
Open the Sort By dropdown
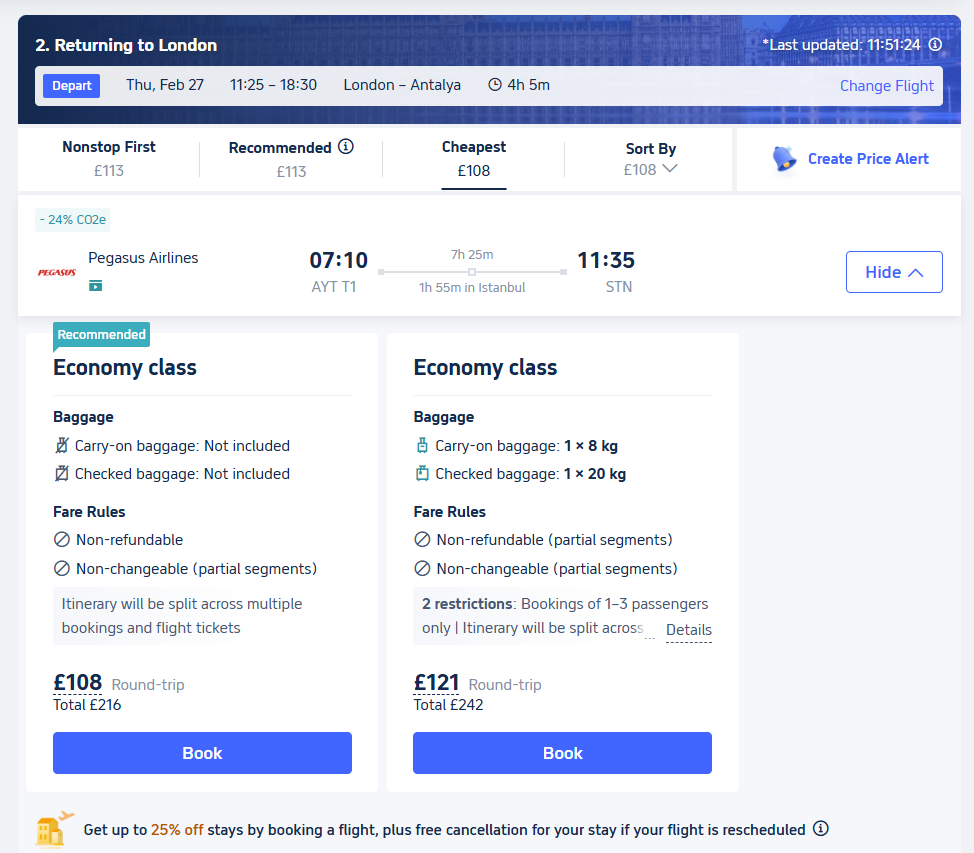point(650,159)
